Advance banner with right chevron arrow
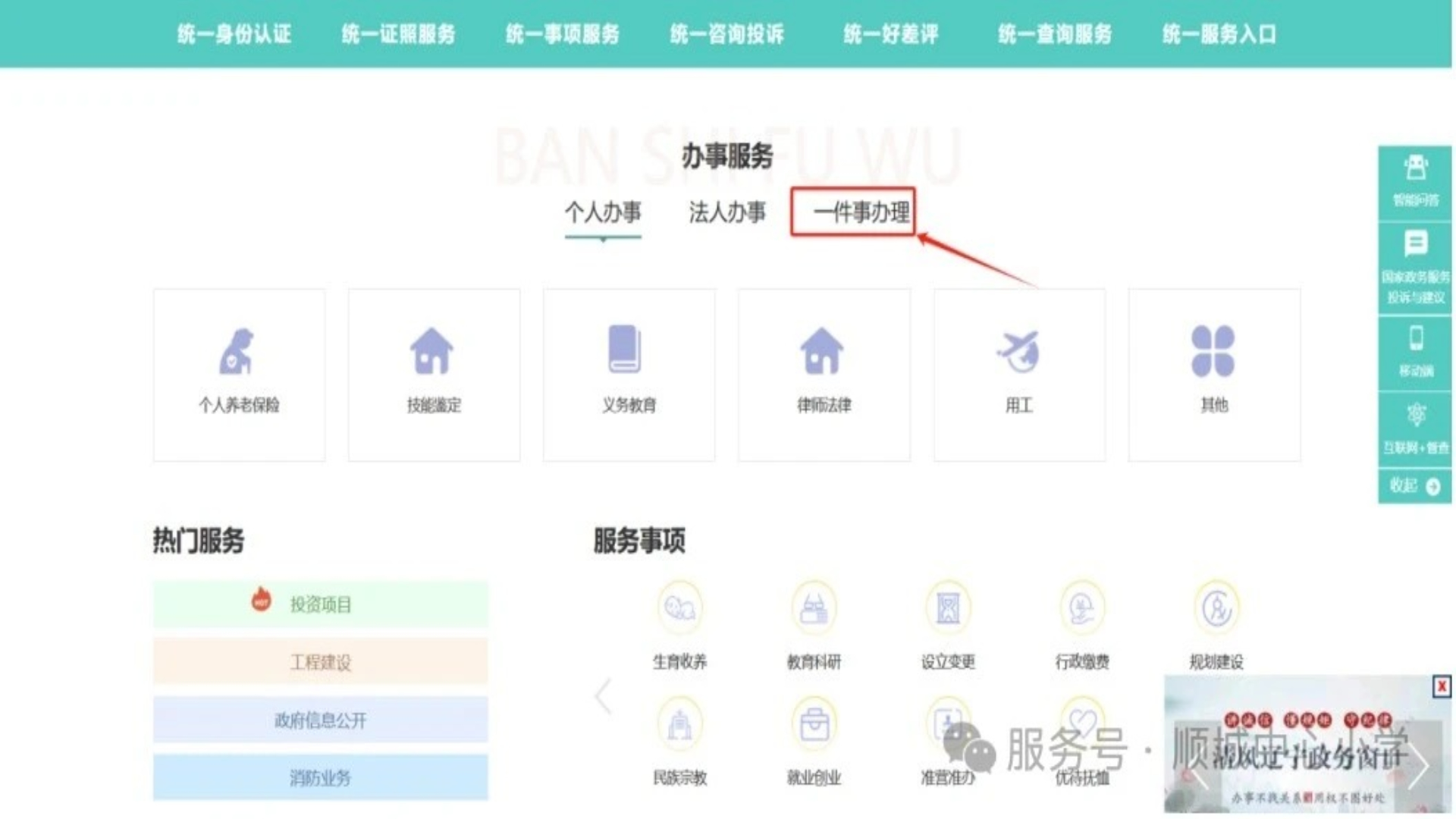Screen dimensions: 1456x819 click(1419, 767)
